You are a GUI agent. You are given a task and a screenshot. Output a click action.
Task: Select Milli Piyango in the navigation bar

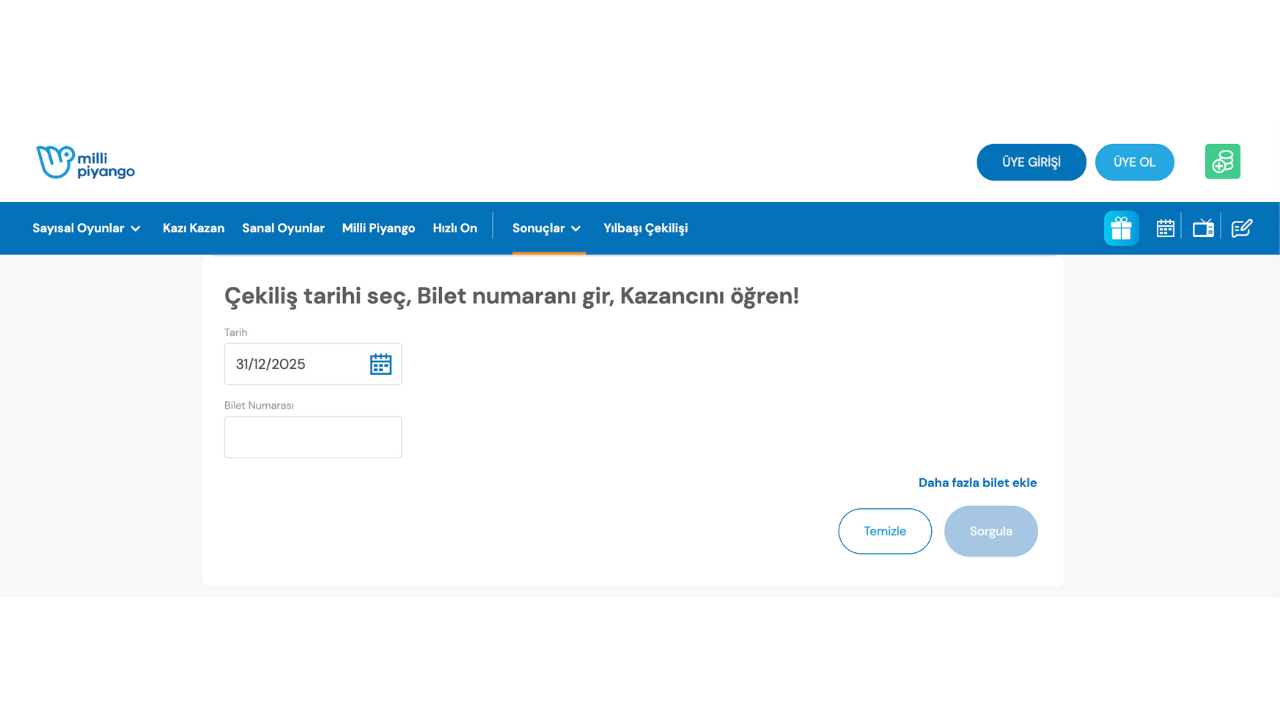click(x=378, y=228)
